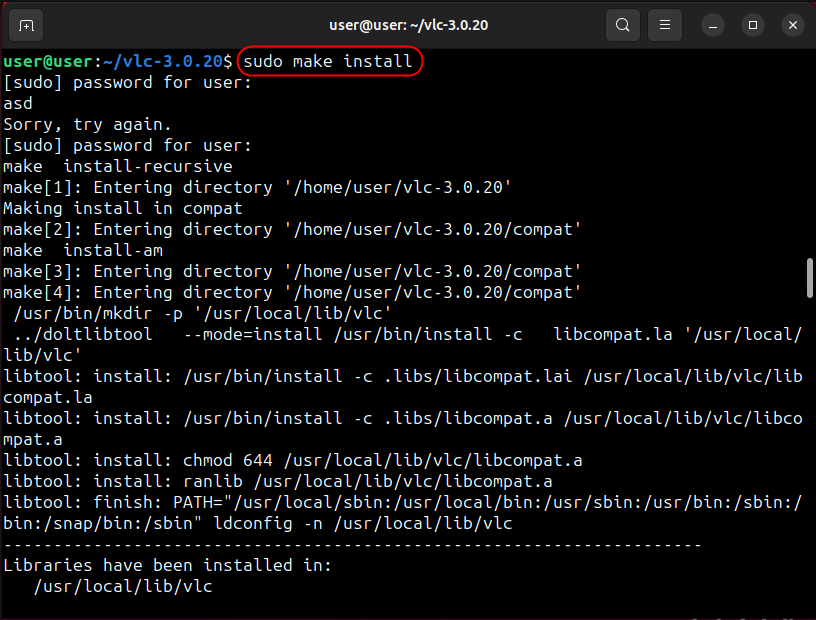The width and height of the screenshot is (816, 620).
Task: Minimize the terminal window
Action: point(713,25)
